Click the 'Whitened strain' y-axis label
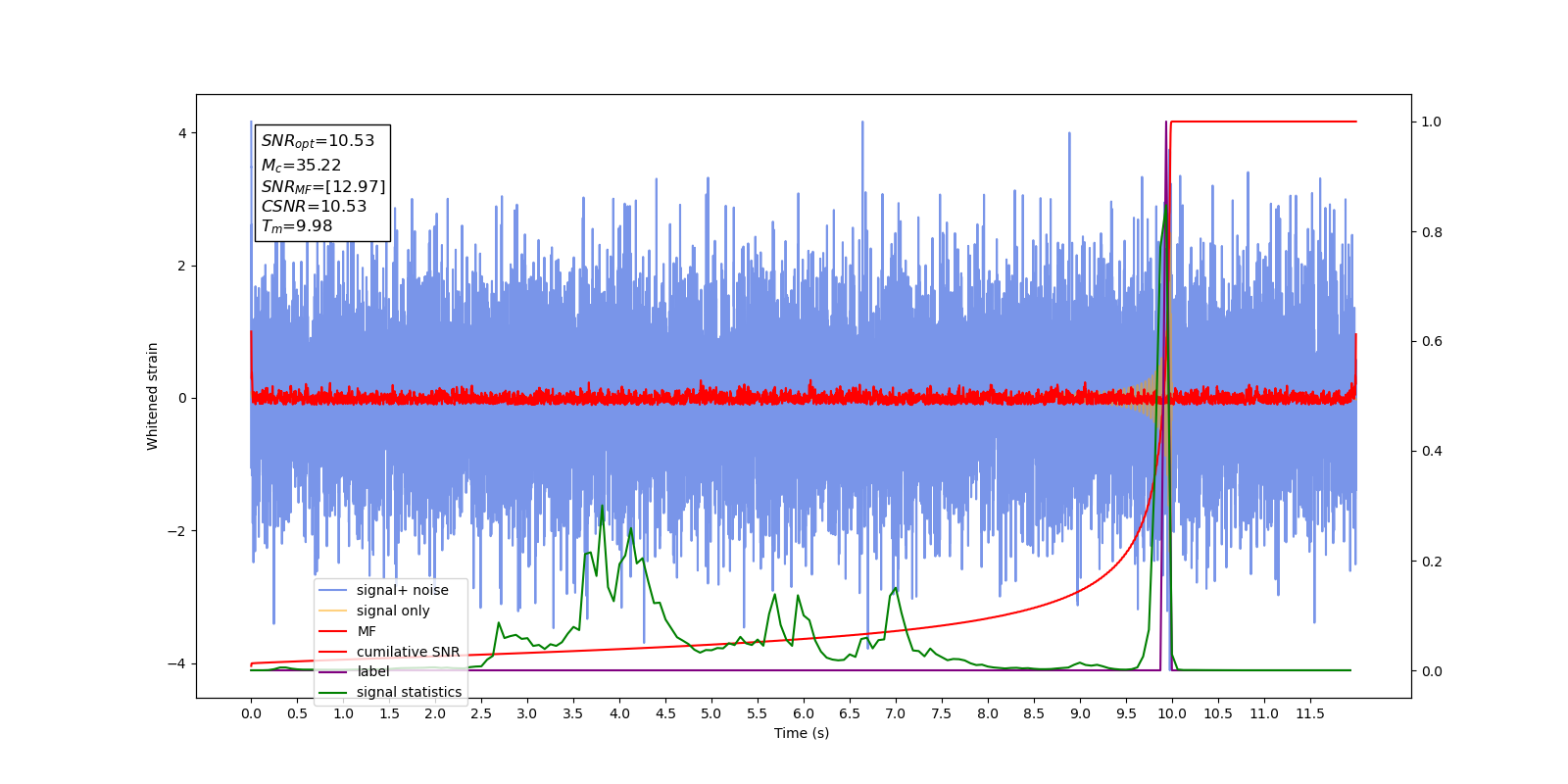 click(x=153, y=396)
